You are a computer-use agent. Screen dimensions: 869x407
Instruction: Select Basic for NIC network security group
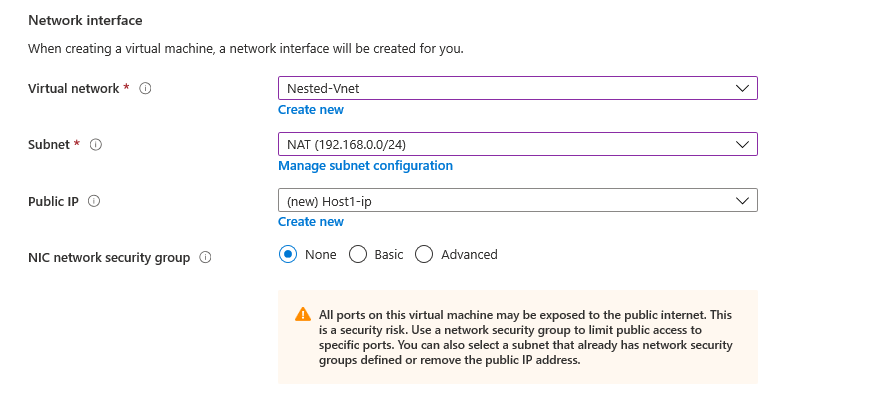[x=358, y=254]
